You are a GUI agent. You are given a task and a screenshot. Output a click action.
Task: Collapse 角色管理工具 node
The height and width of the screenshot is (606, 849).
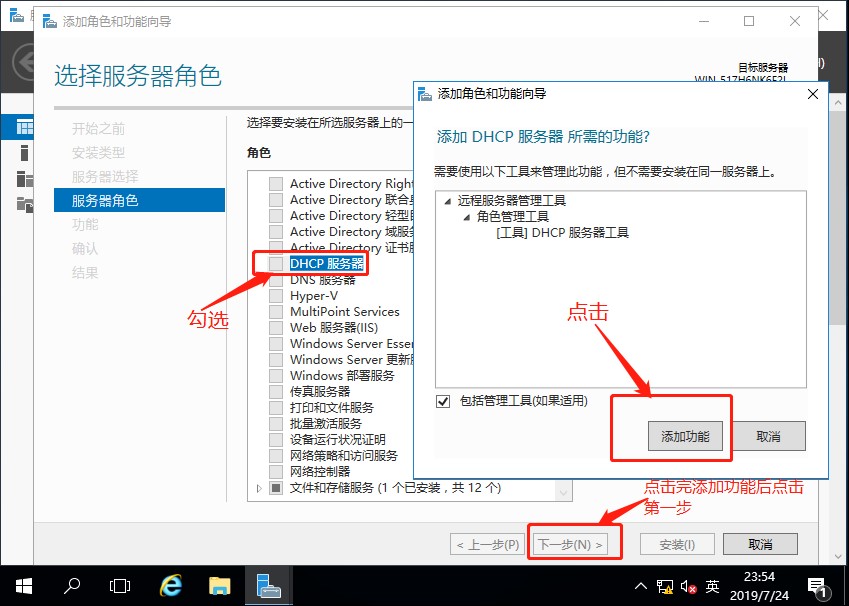pyautogui.click(x=467, y=218)
